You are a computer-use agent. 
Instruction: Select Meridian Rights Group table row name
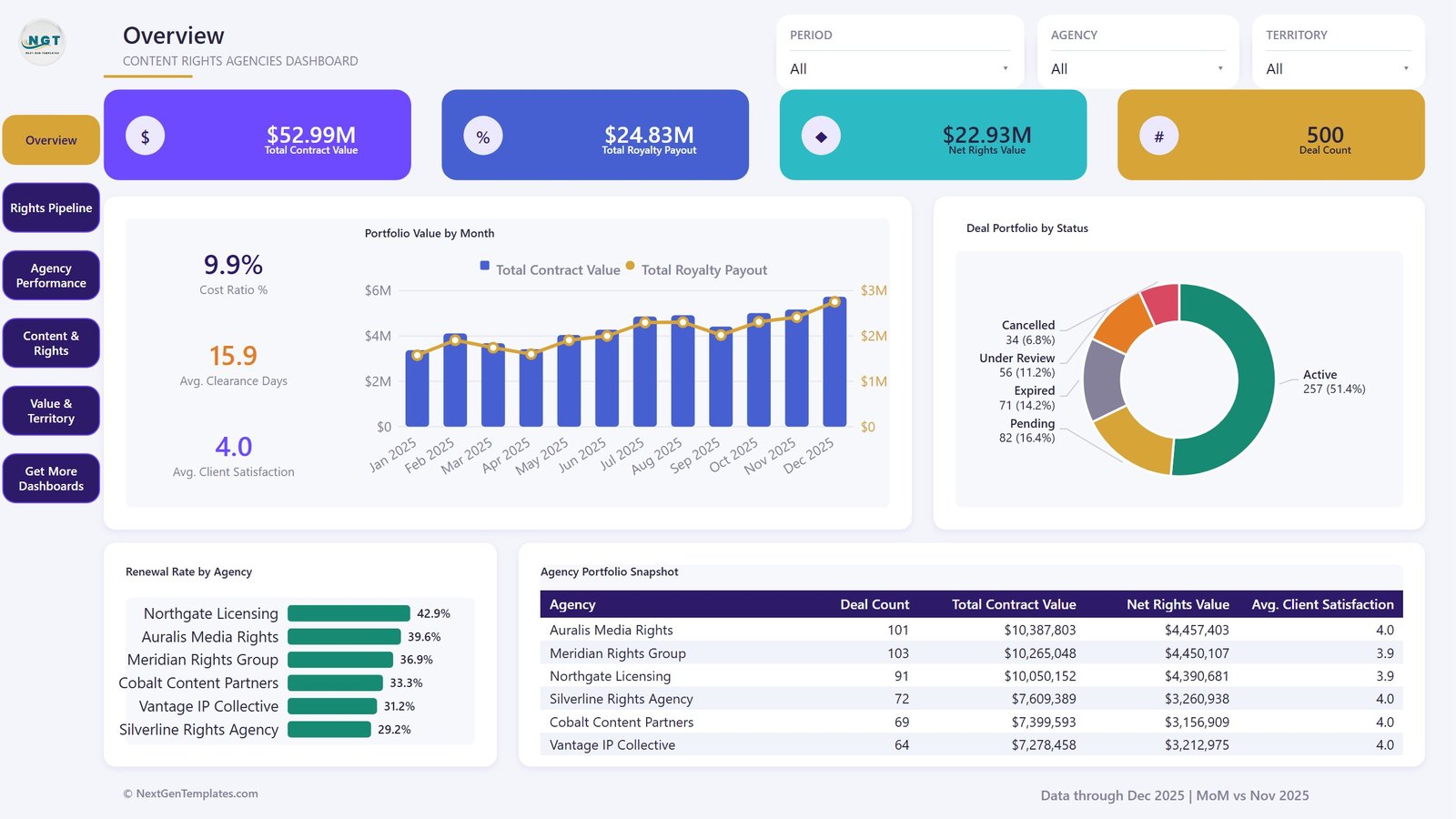618,653
